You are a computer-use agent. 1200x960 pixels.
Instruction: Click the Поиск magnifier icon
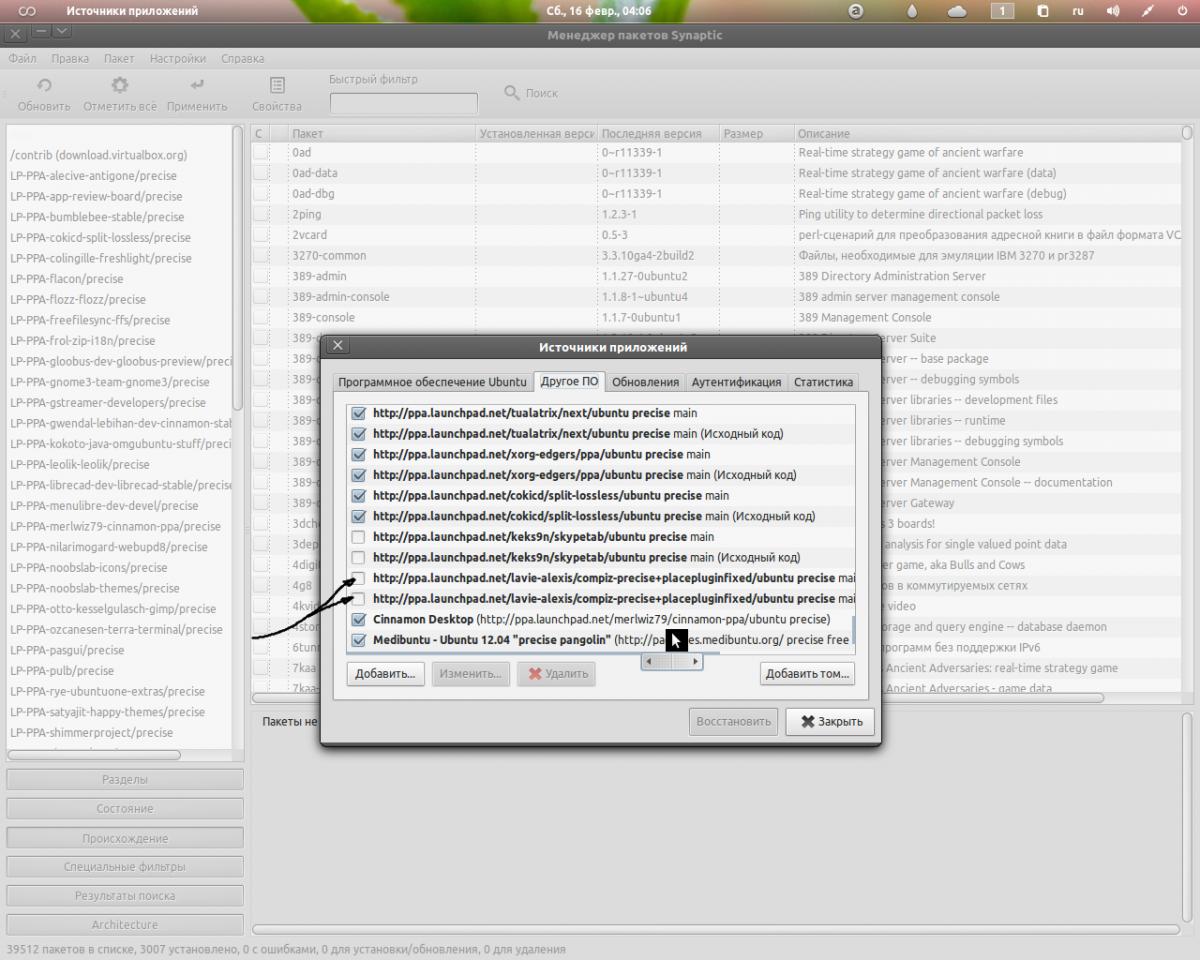pyautogui.click(x=512, y=93)
